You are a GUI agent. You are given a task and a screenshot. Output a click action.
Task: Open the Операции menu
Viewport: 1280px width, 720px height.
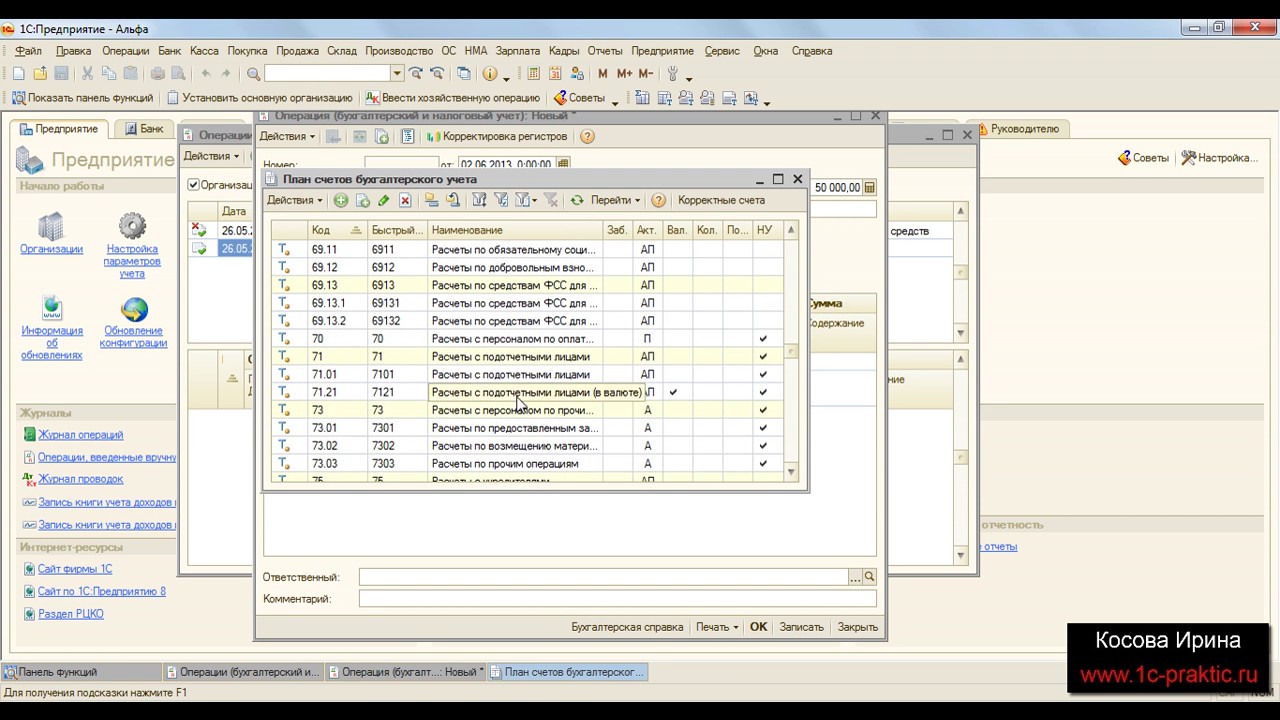pyautogui.click(x=125, y=51)
